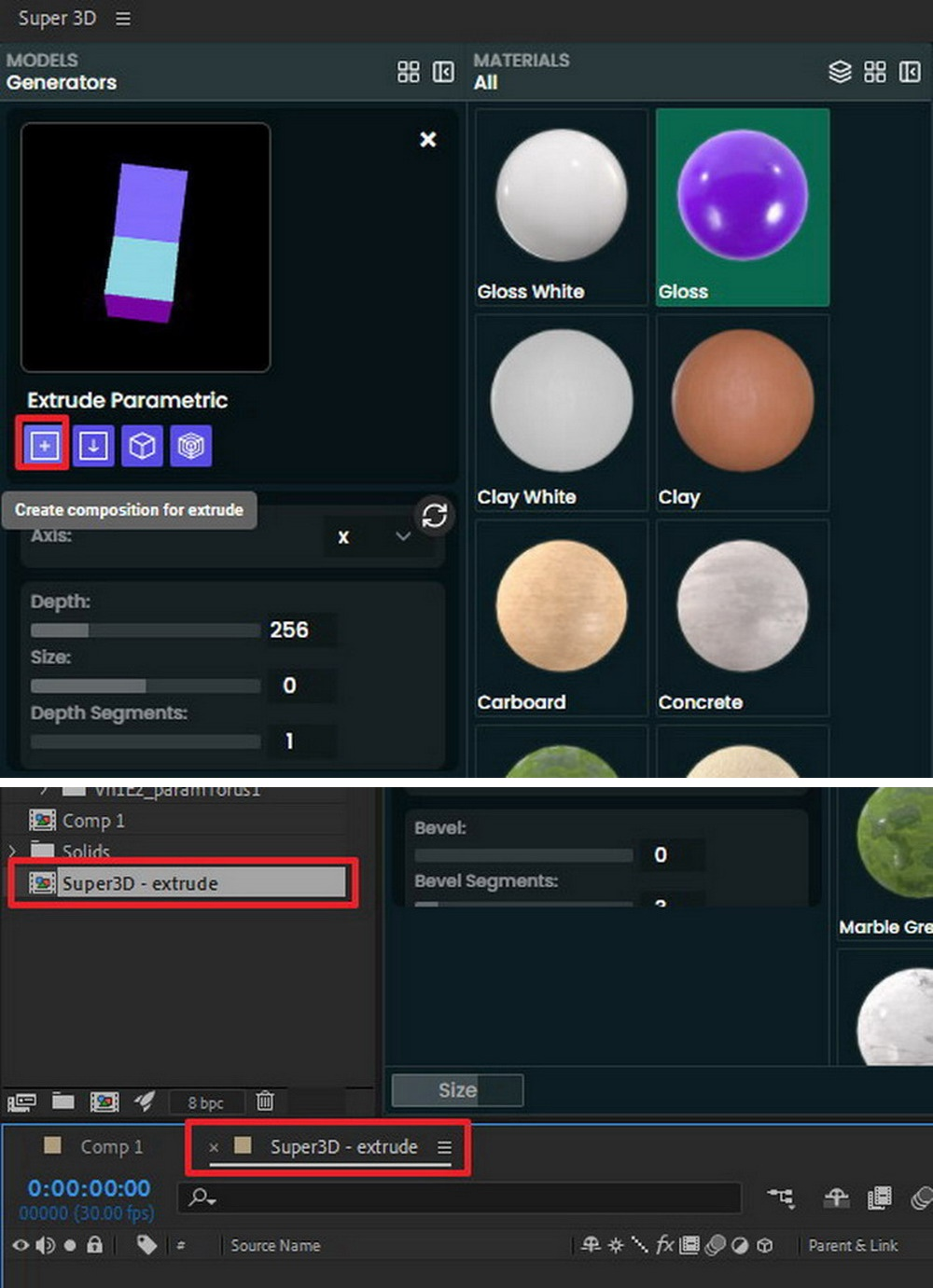Toggle Hide Shy Layers for the timeline

(x=836, y=1198)
